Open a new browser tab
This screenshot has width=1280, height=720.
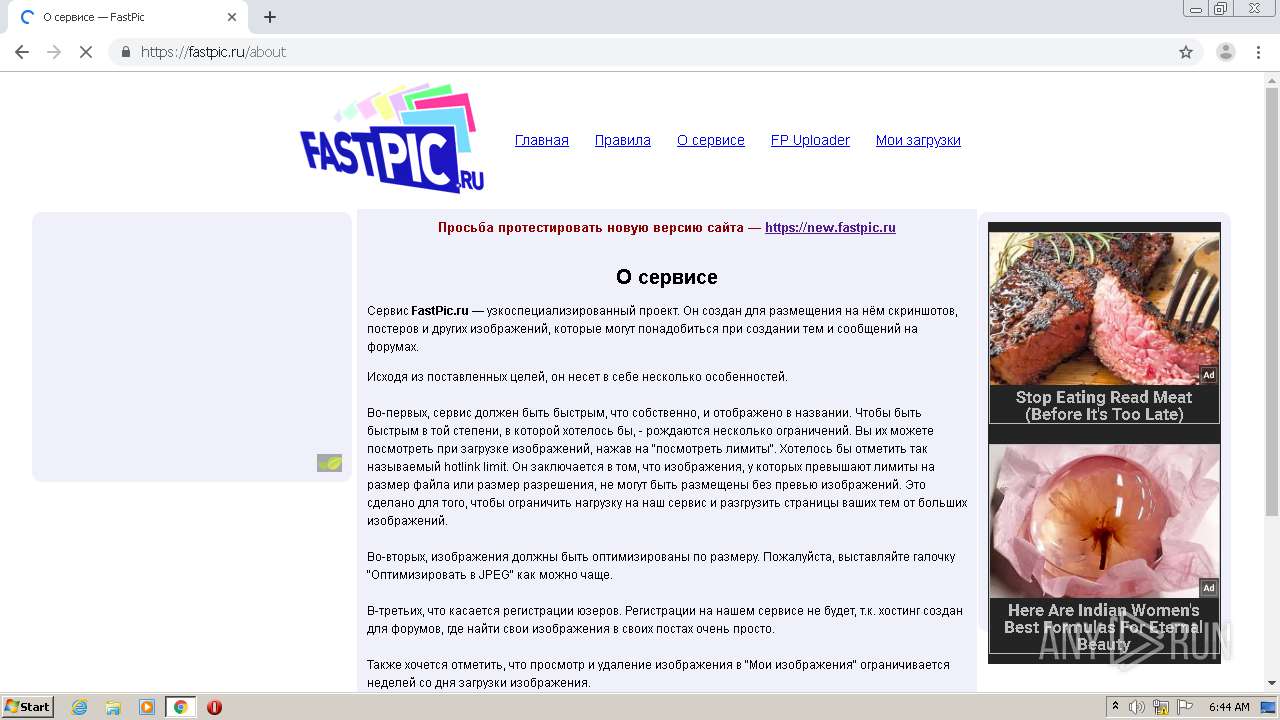(x=270, y=17)
